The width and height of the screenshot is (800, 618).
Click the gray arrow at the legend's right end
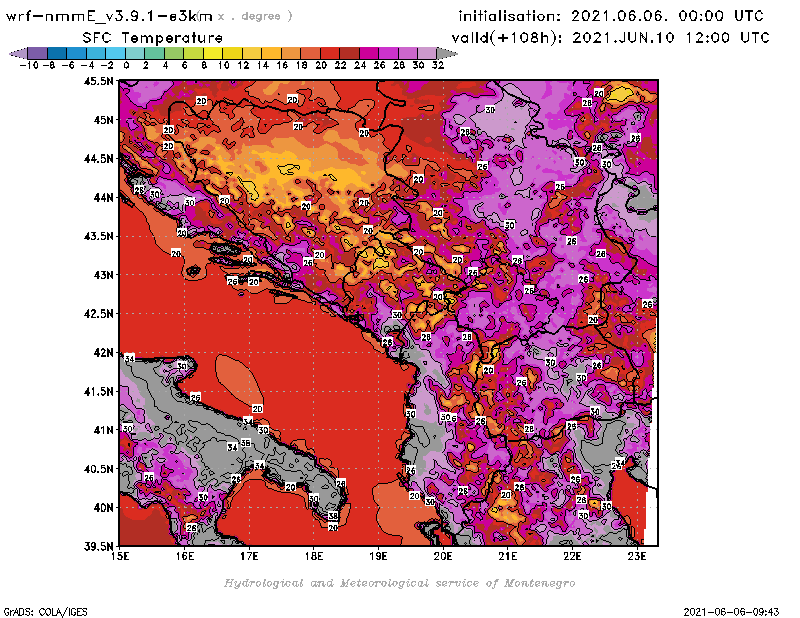[x=447, y=53]
